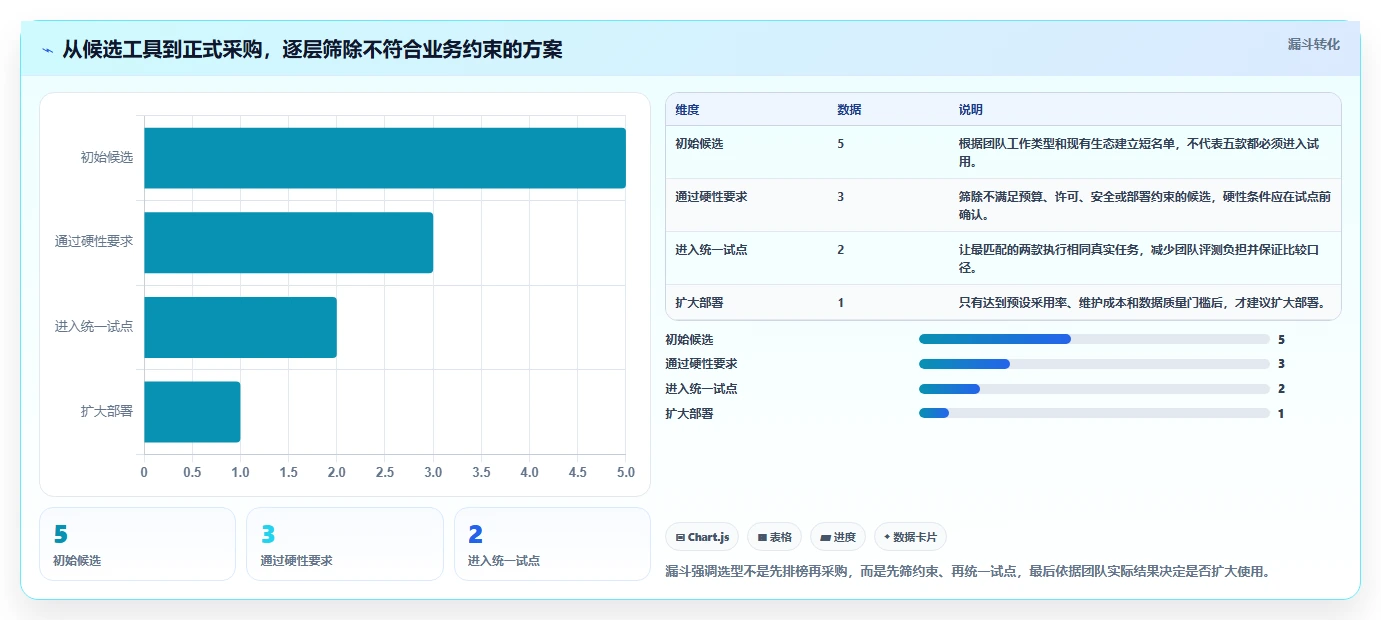Screen dimensions: 1381x620
Task: Click the 通过硬性要求 chart bar
Action: (288, 242)
